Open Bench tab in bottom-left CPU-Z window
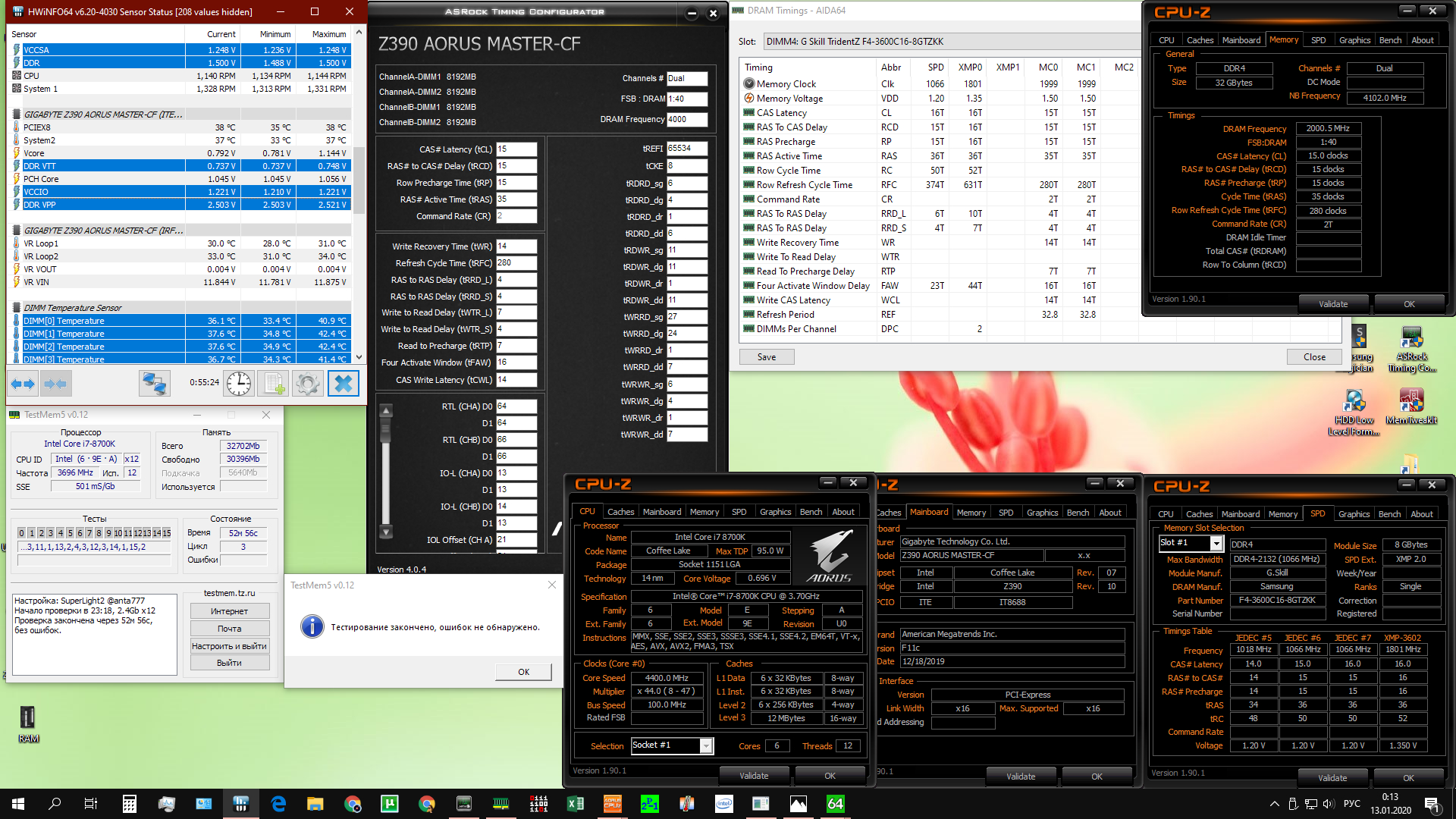 coord(811,512)
